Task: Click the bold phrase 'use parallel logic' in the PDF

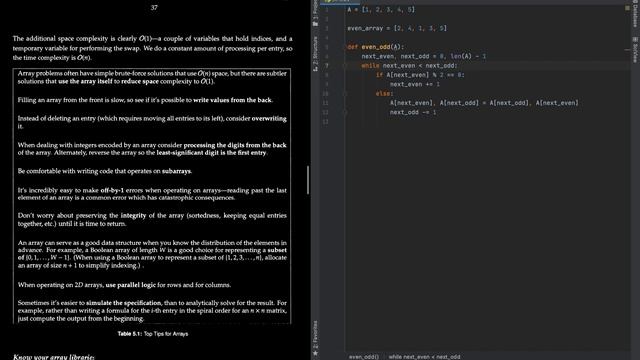Action: tap(131, 285)
